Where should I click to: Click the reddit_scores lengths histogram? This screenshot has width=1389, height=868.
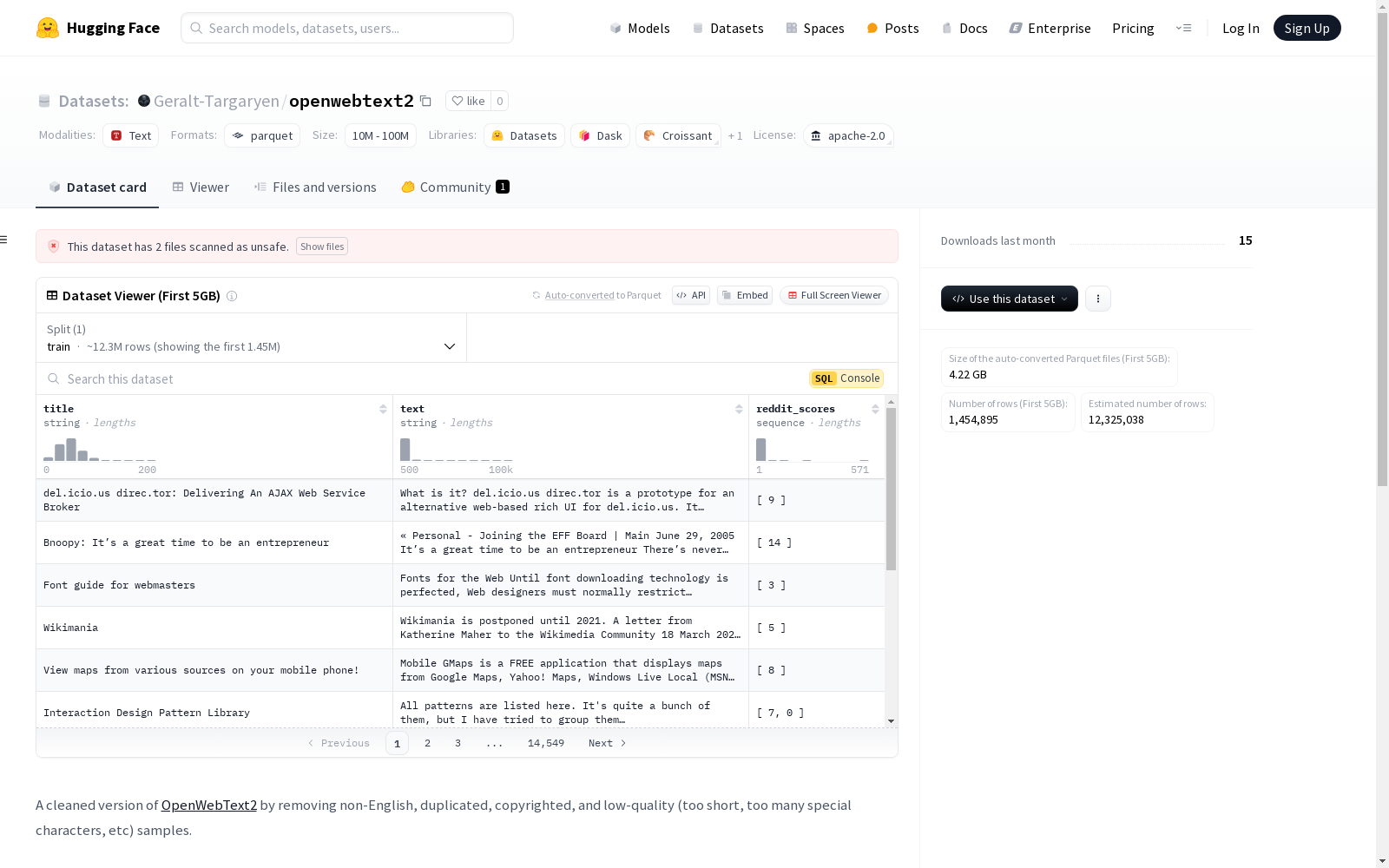point(813,450)
